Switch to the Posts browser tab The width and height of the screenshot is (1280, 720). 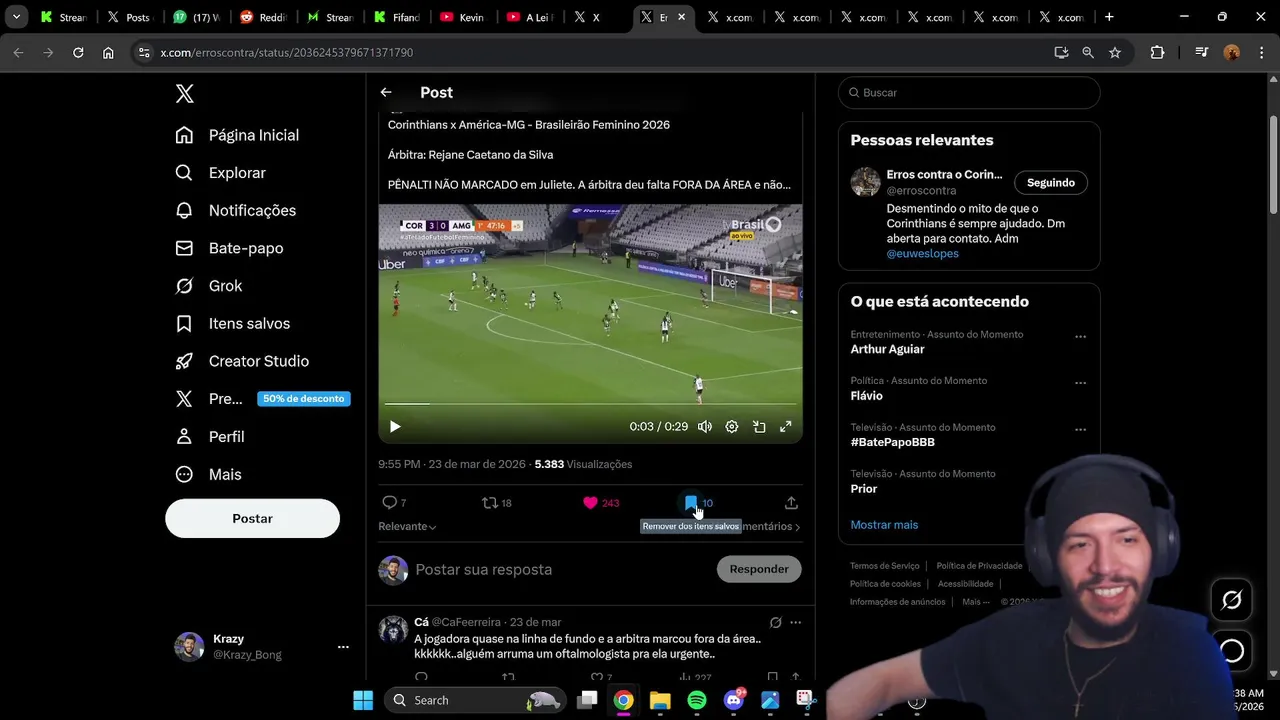coord(129,17)
